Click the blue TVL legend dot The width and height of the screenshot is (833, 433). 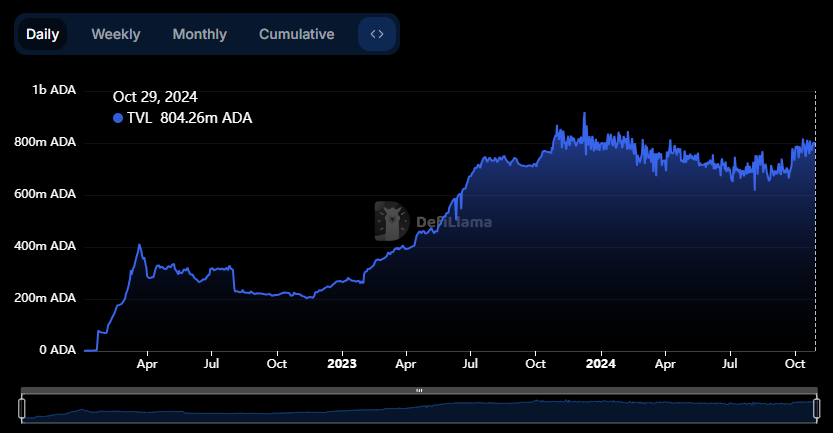click(118, 118)
